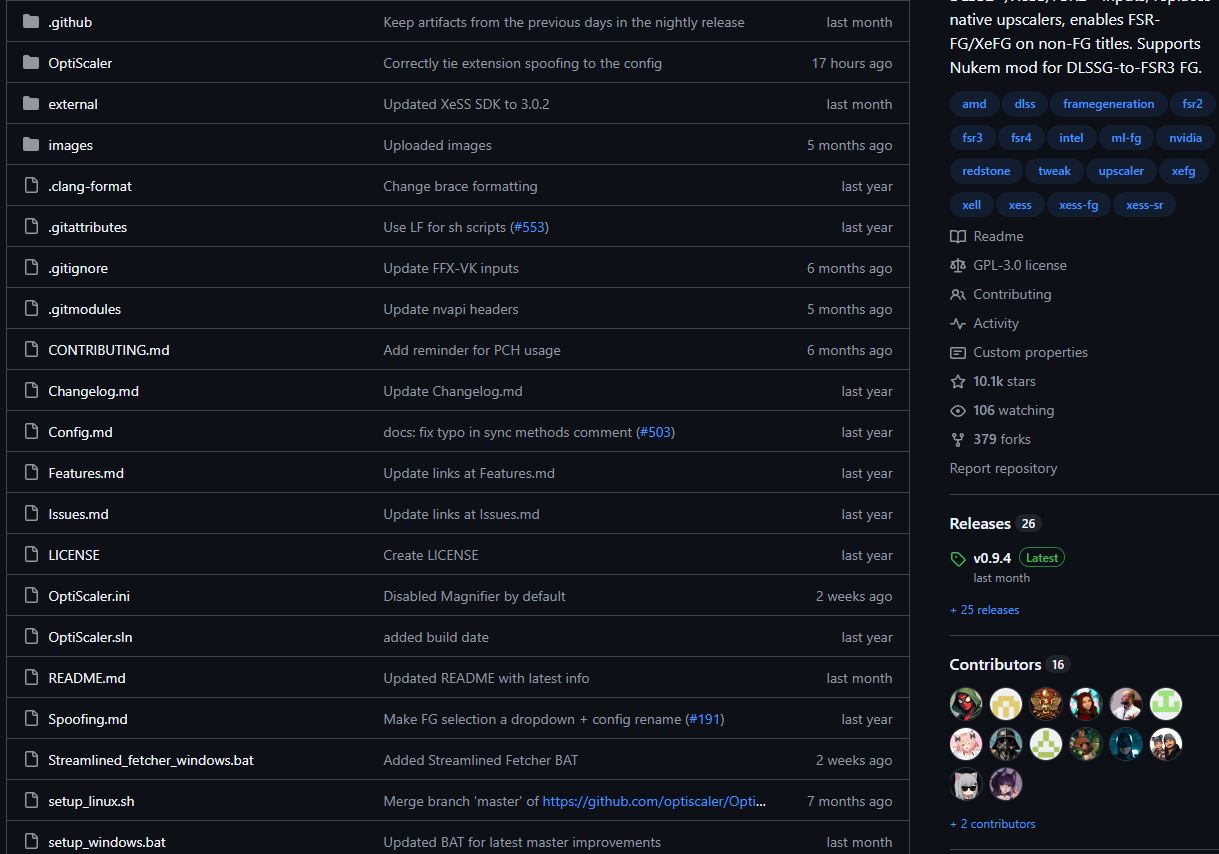Open the .gitattributes file
The height and width of the screenshot is (854, 1219).
[88, 227]
